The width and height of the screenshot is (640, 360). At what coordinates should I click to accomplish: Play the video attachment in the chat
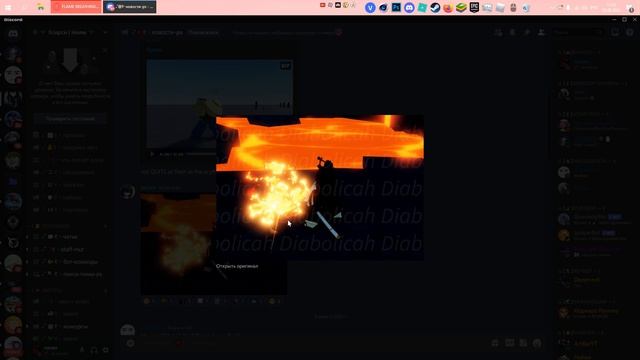tap(152, 154)
